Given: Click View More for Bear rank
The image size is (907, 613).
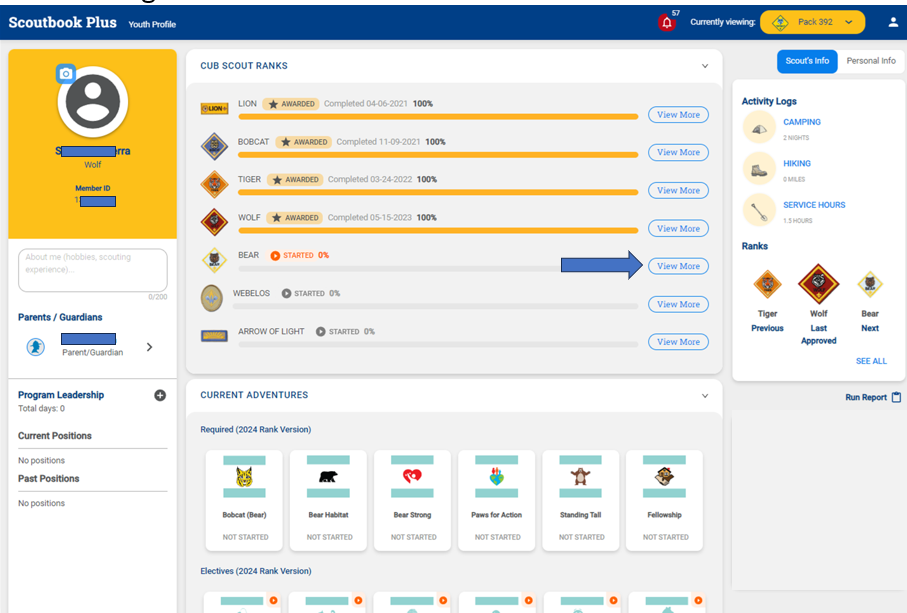Looking at the screenshot, I should [x=678, y=266].
